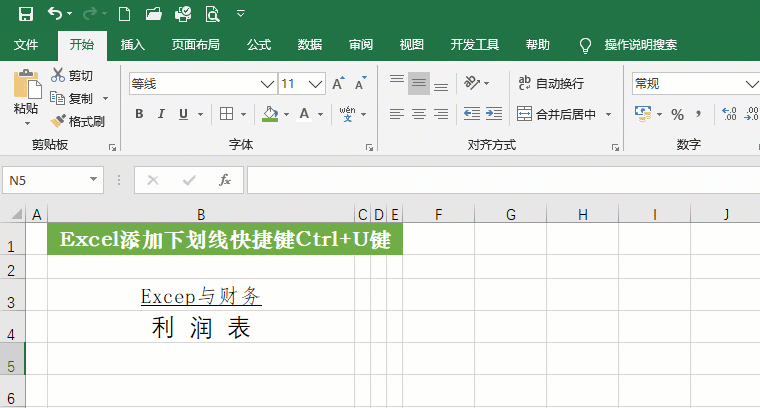Click the 操作说明搜索 search box
Screen dimensions: 760x408
pyautogui.click(x=640, y=45)
